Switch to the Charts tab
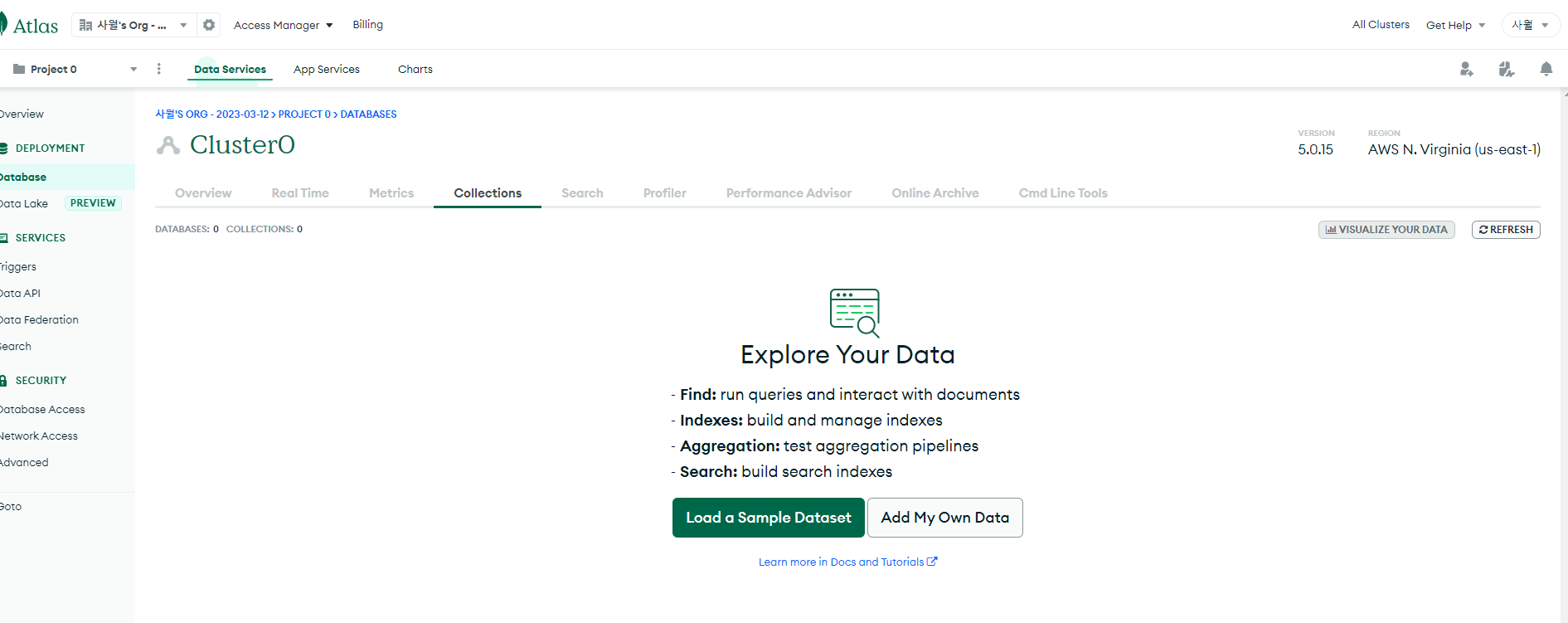This screenshot has width=1568, height=623. click(x=415, y=69)
